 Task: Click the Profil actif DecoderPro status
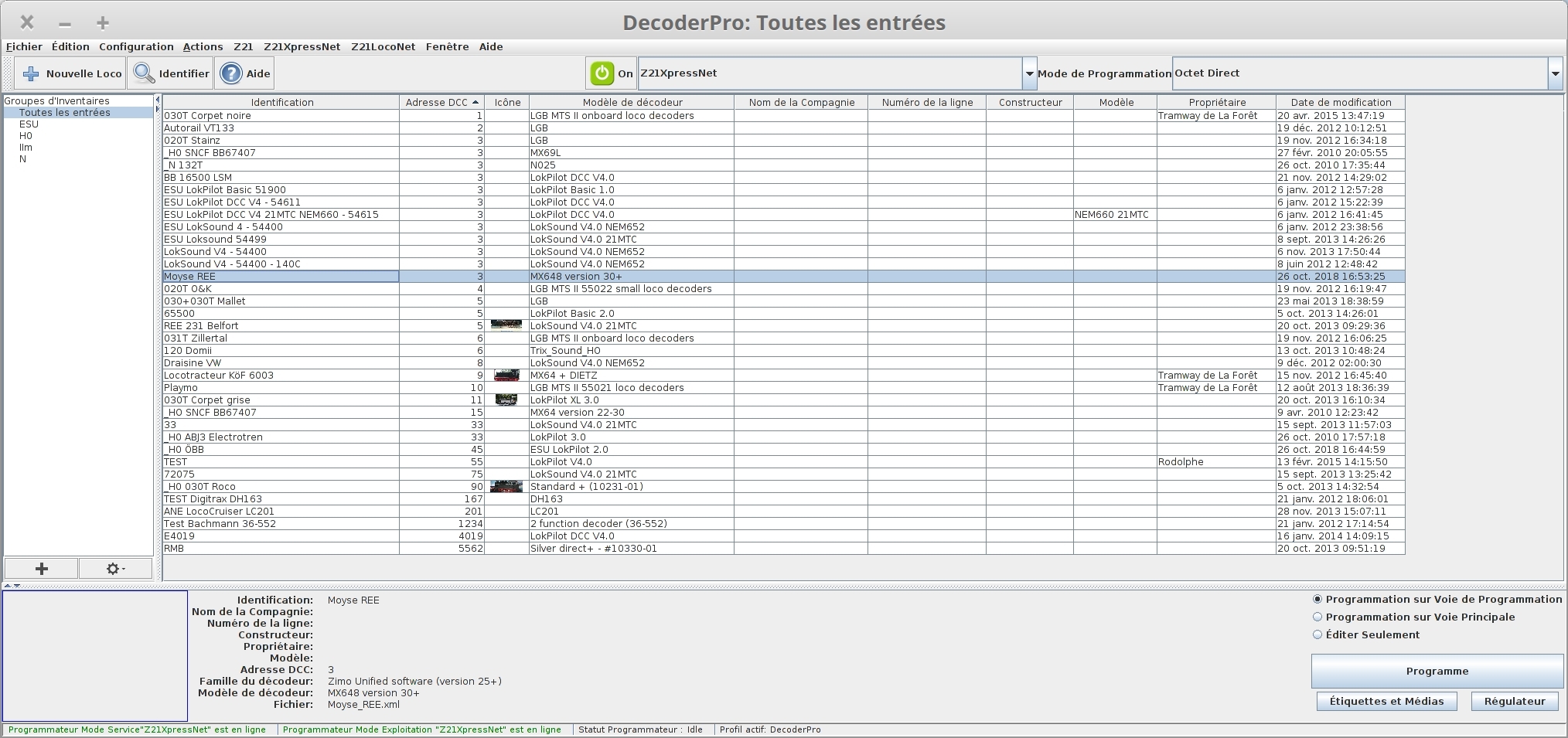(x=770, y=729)
